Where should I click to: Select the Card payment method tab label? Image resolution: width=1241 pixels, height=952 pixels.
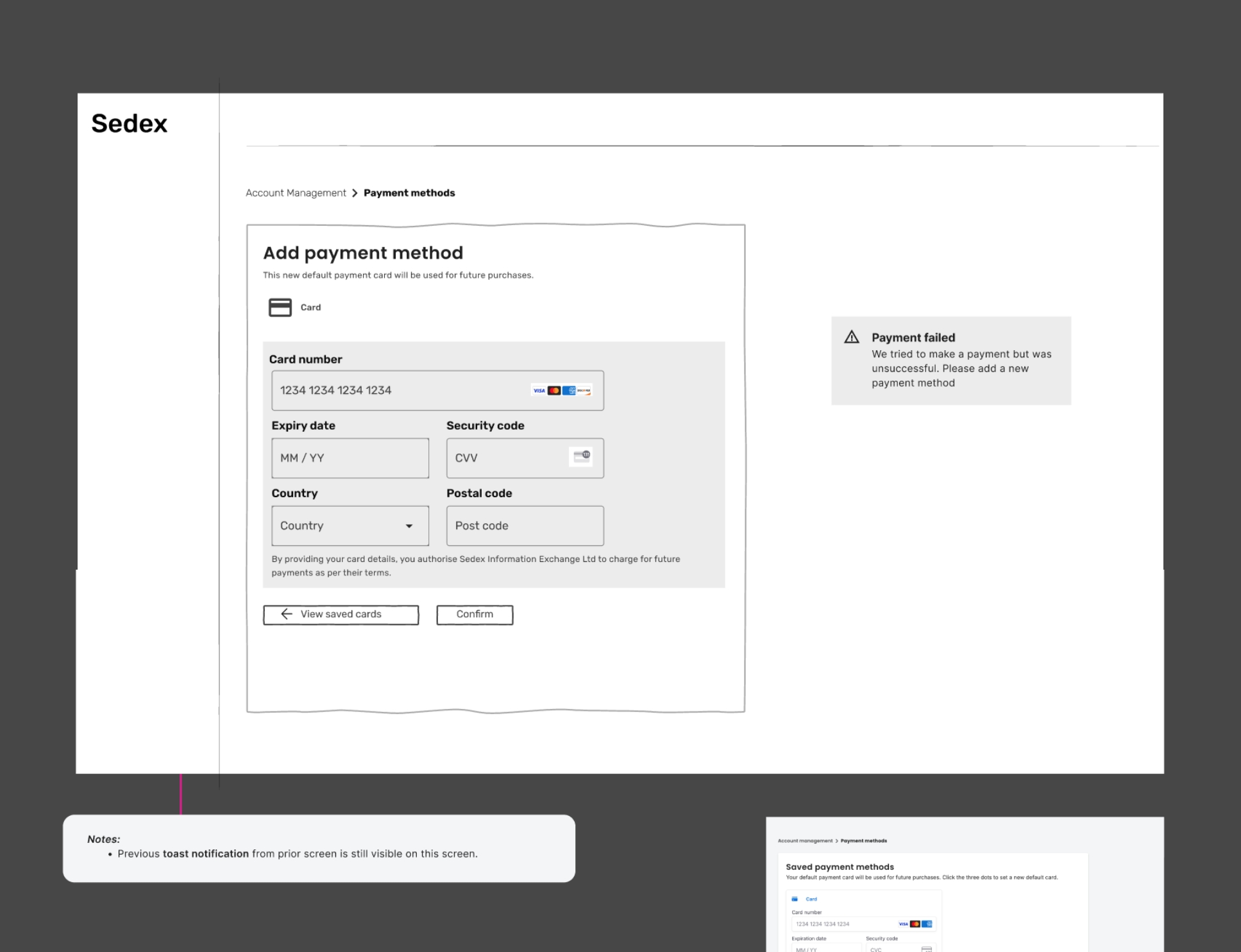coord(310,307)
